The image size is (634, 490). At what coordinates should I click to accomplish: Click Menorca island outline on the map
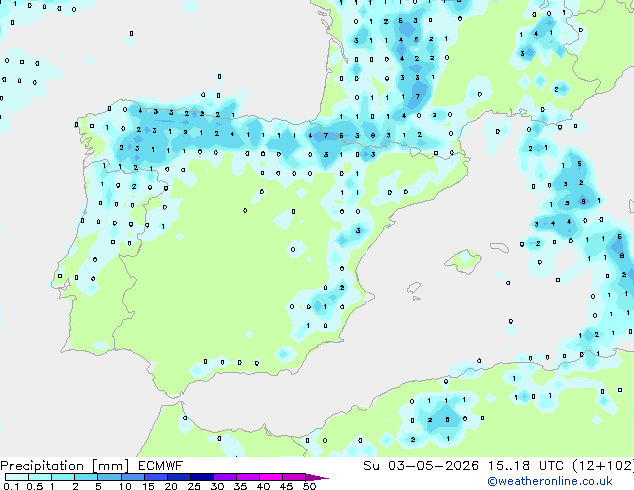(x=499, y=247)
